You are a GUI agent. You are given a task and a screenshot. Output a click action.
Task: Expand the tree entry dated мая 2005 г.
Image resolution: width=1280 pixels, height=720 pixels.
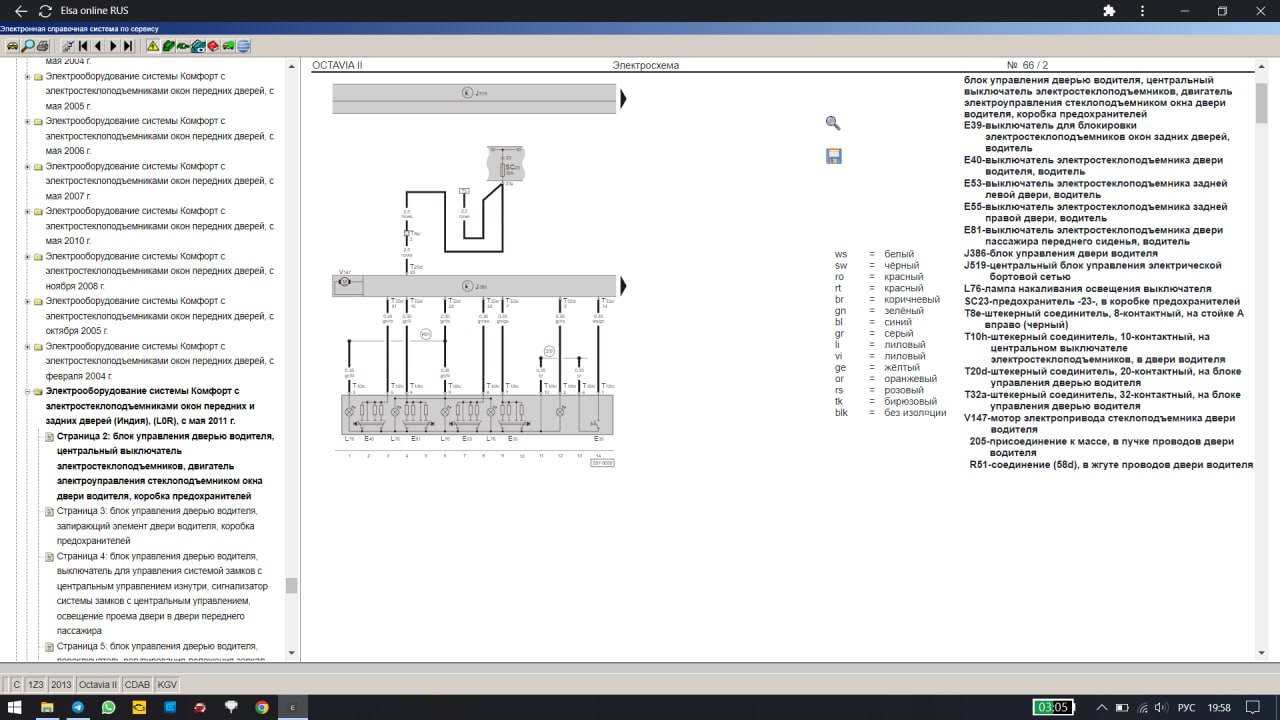click(27, 76)
